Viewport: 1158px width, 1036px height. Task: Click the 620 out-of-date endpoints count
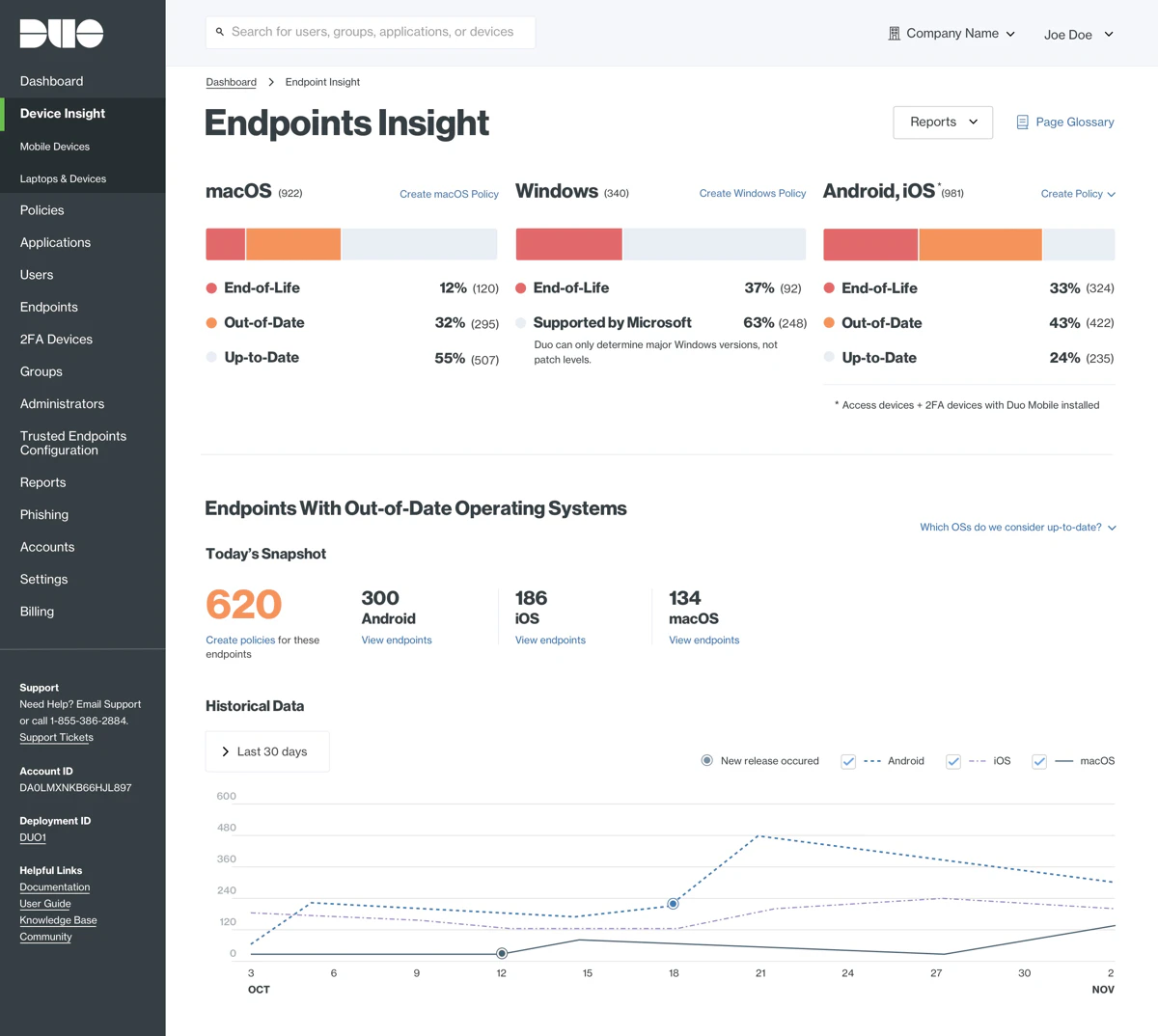pos(244,605)
